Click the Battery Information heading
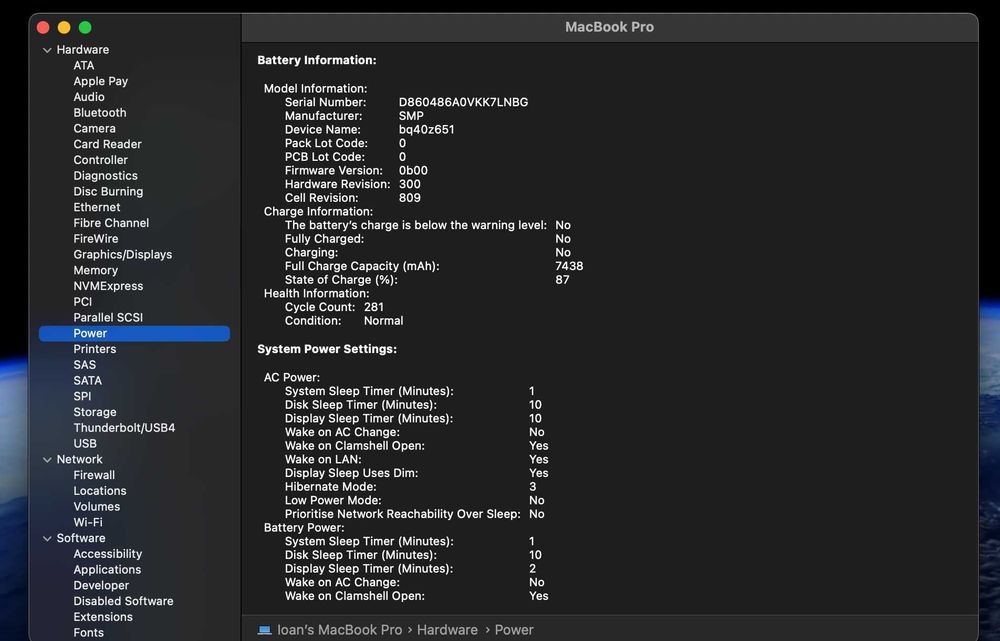The width and height of the screenshot is (1000, 641). [x=316, y=61]
